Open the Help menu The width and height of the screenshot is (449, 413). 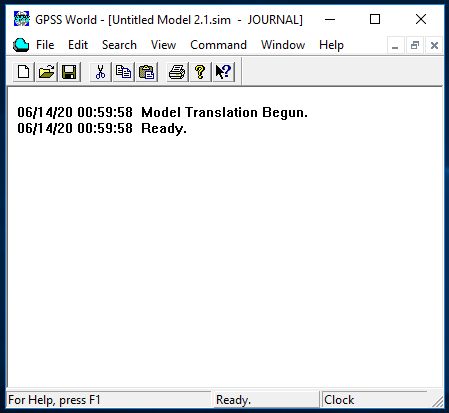click(x=331, y=45)
